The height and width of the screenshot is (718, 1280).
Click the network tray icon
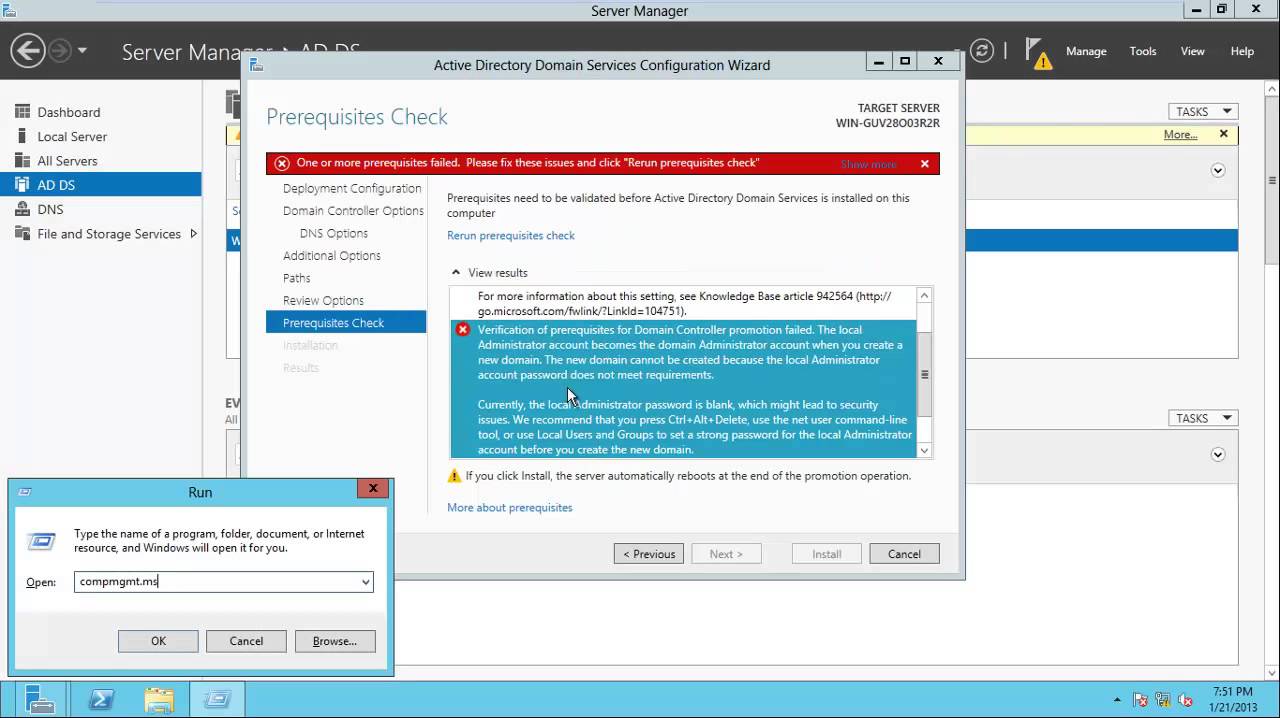[x=1163, y=700]
